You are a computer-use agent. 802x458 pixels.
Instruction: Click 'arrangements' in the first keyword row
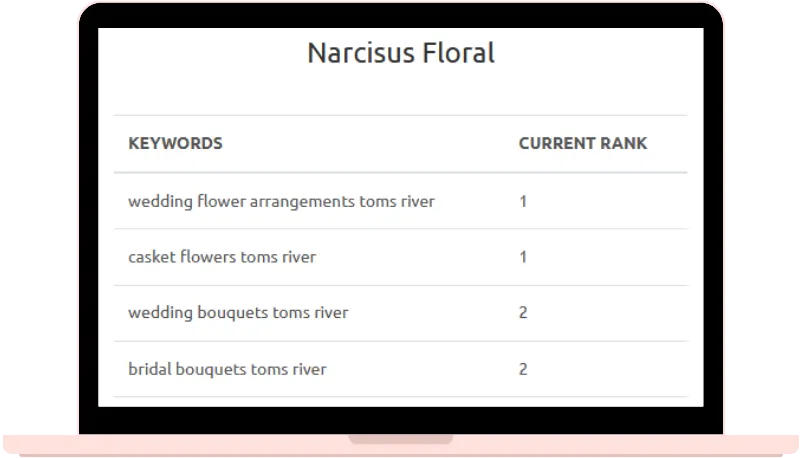tap(302, 203)
